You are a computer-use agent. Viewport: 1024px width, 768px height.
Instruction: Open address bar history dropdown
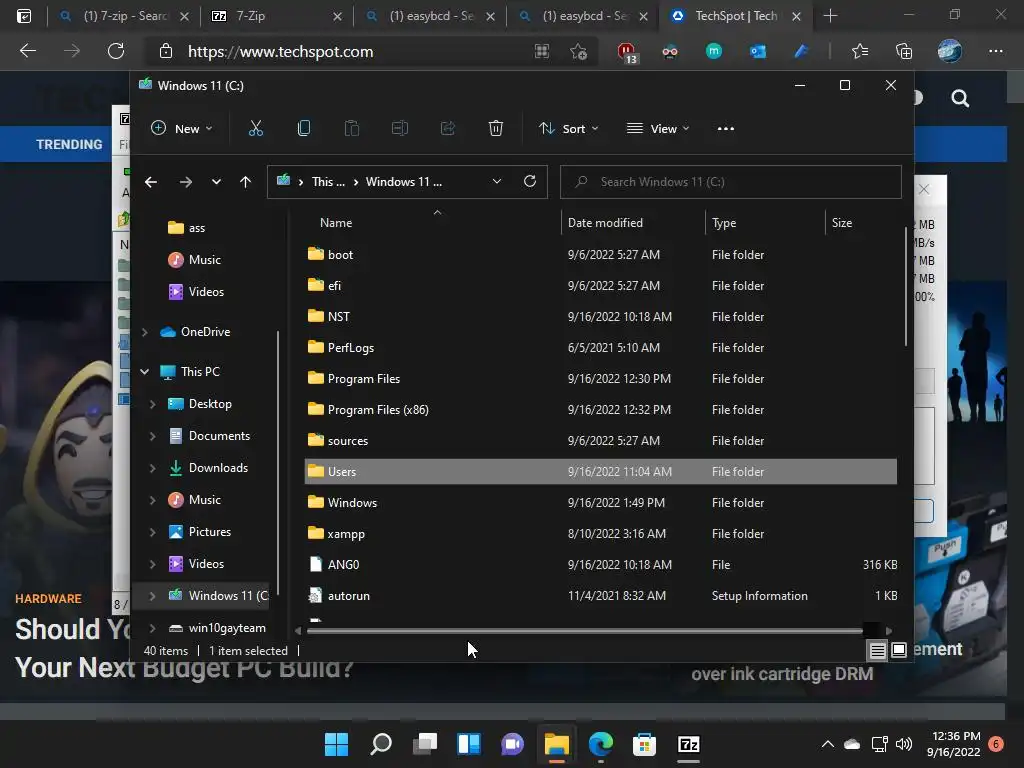pos(497,182)
